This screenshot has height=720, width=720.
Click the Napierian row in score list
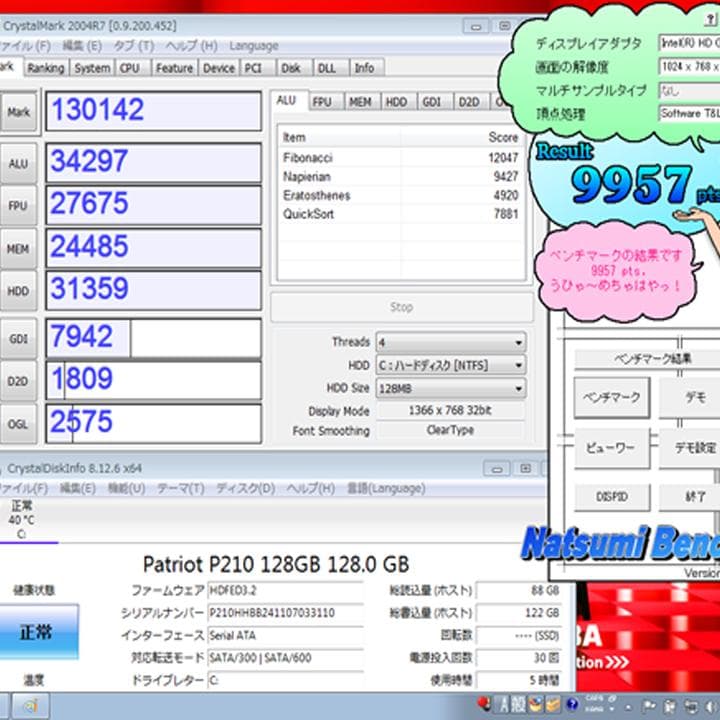pos(400,177)
